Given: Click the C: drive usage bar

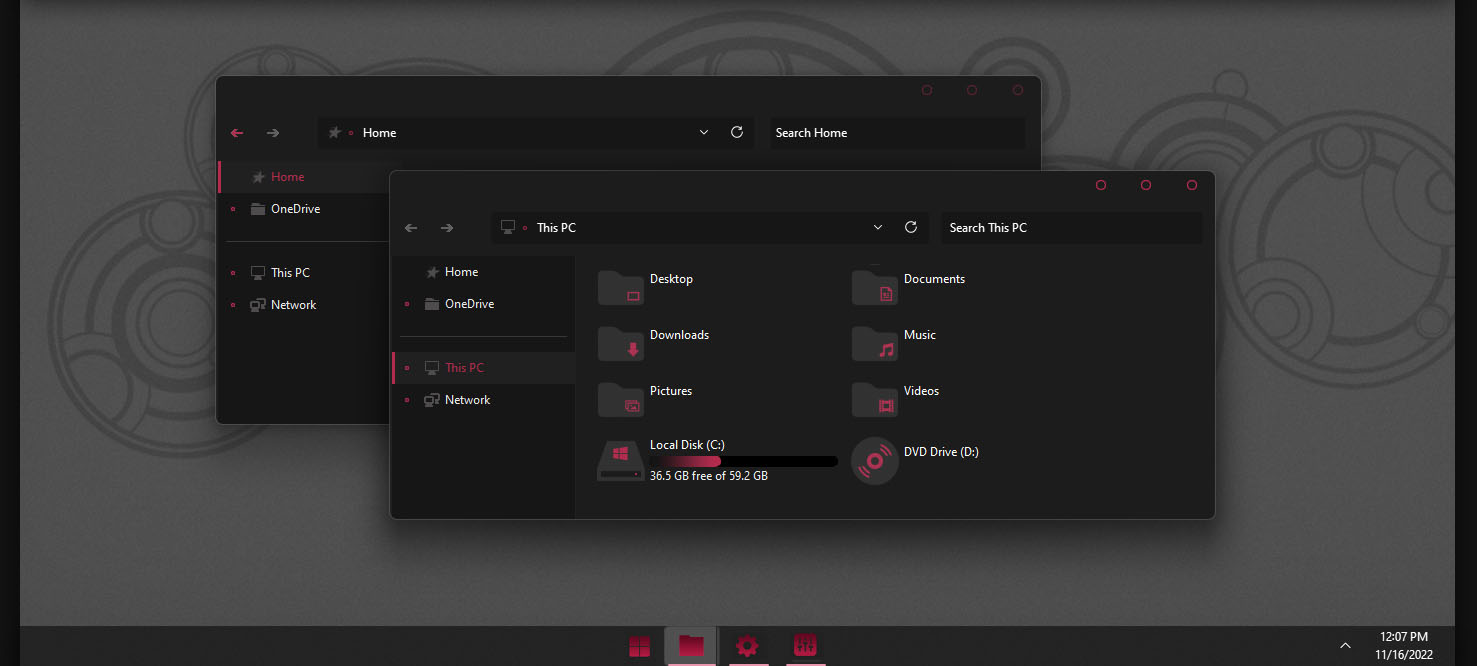Looking at the screenshot, I should coord(745,461).
